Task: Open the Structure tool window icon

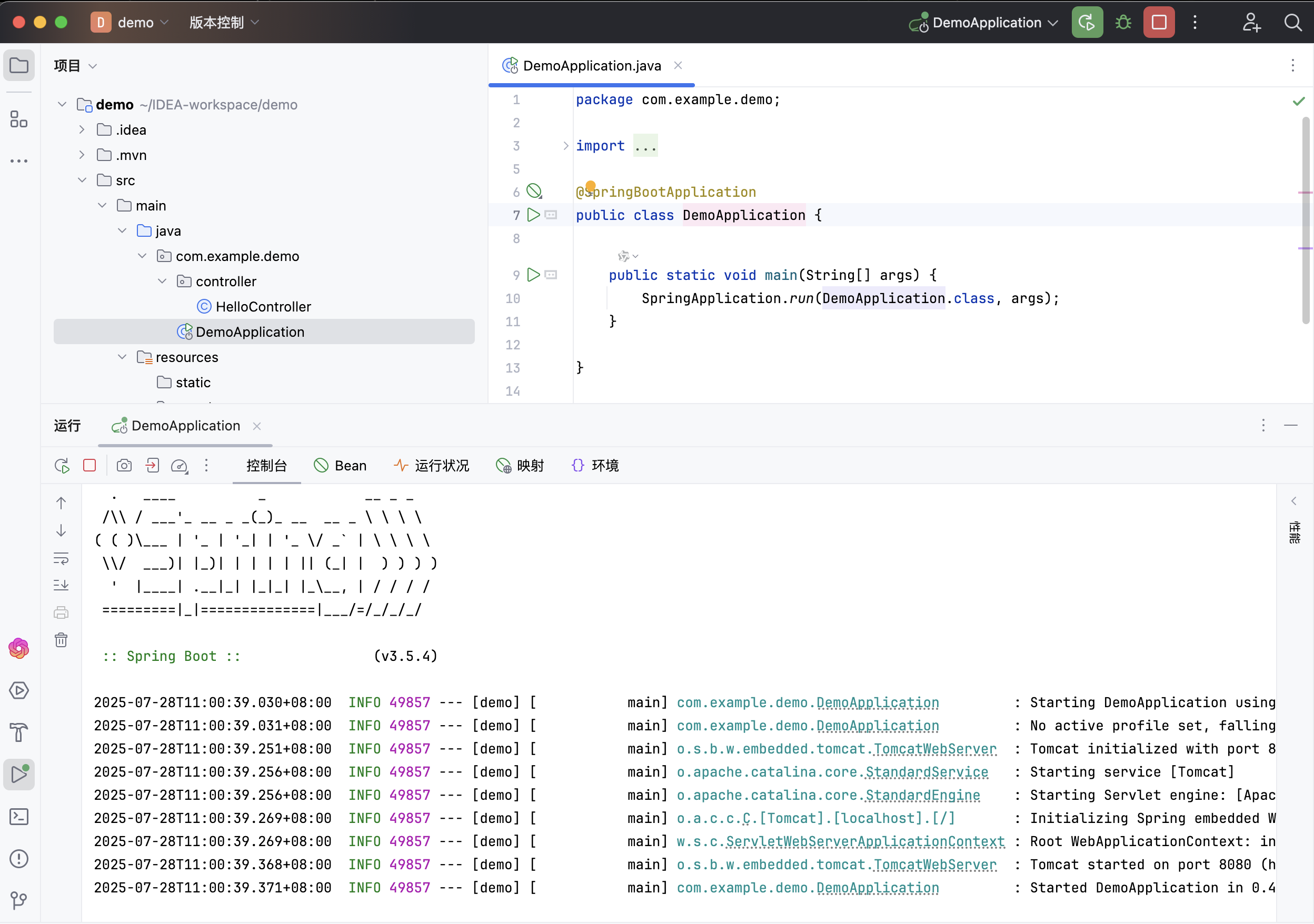Action: tap(19, 119)
